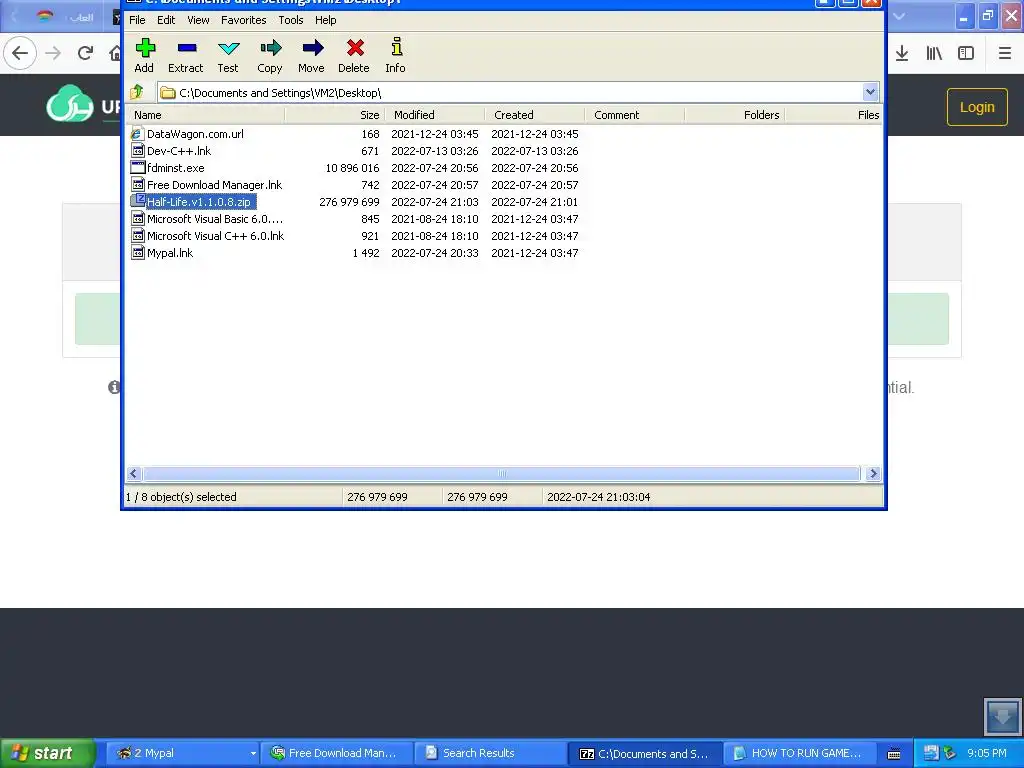Click the Mypal.lnk shortcut icon
Image resolution: width=1024 pixels, height=768 pixels.
137,253
